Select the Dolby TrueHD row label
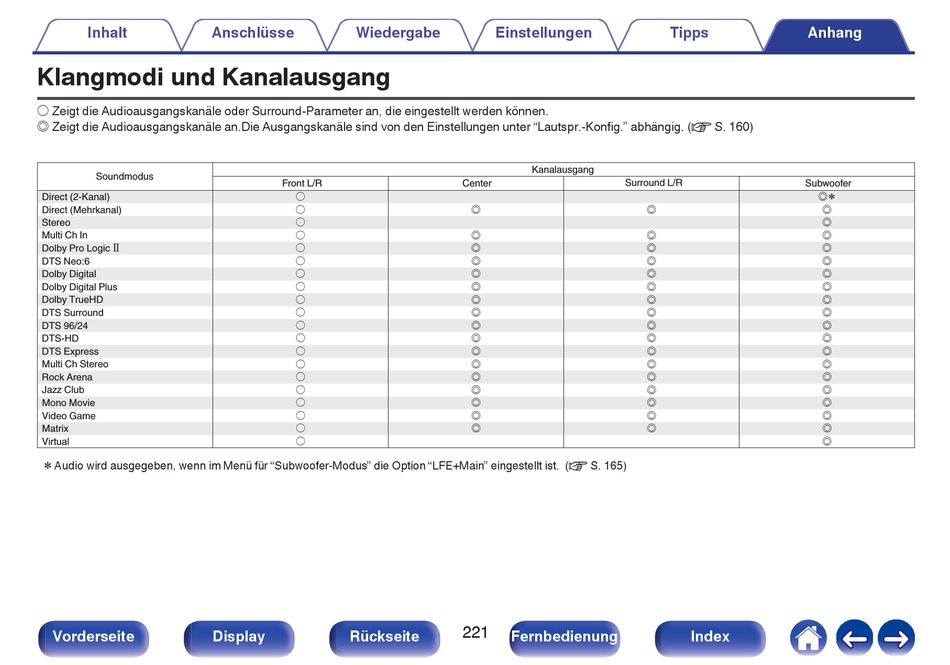 (x=72, y=300)
